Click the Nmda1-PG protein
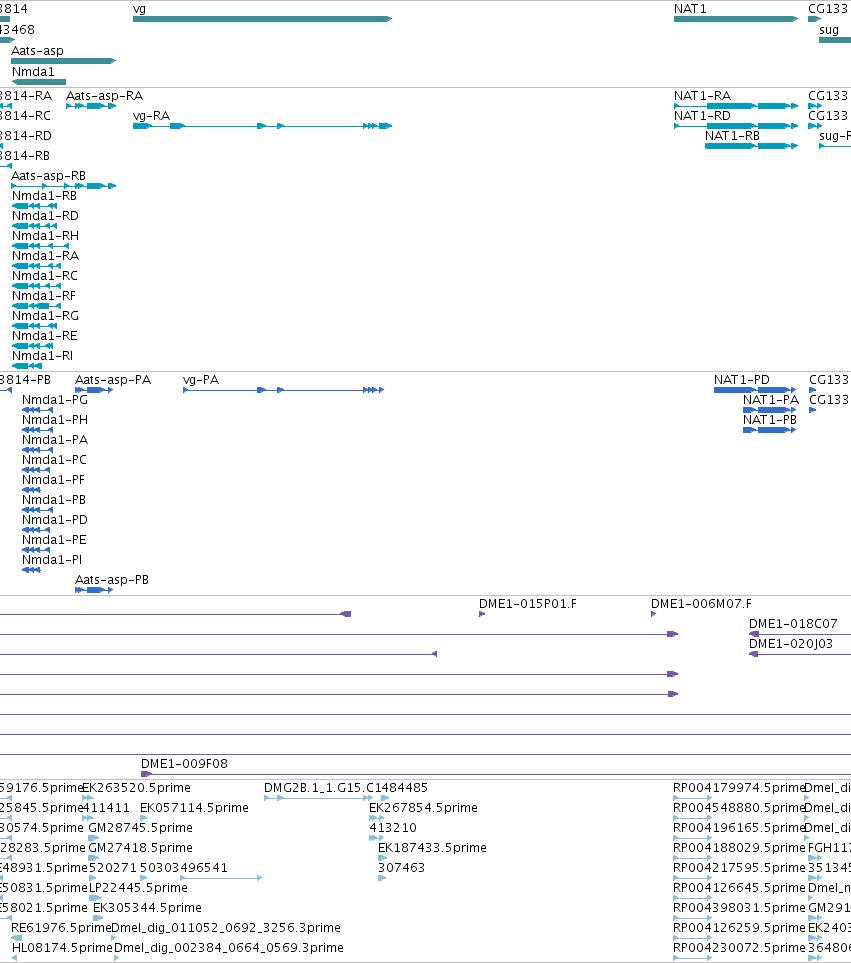851x963 pixels. (37, 410)
